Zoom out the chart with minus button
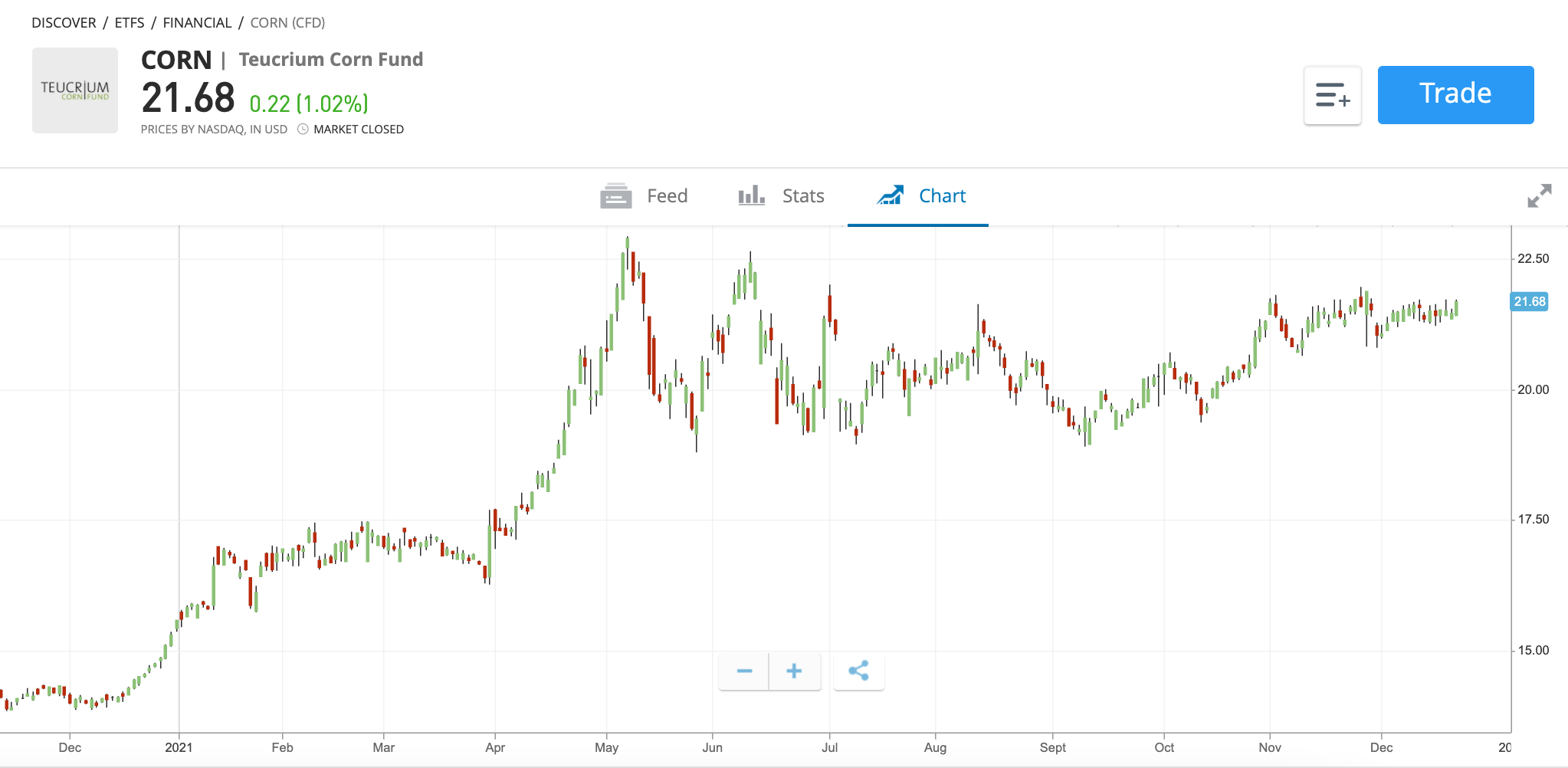Image resolution: width=1568 pixels, height=768 pixels. click(744, 671)
